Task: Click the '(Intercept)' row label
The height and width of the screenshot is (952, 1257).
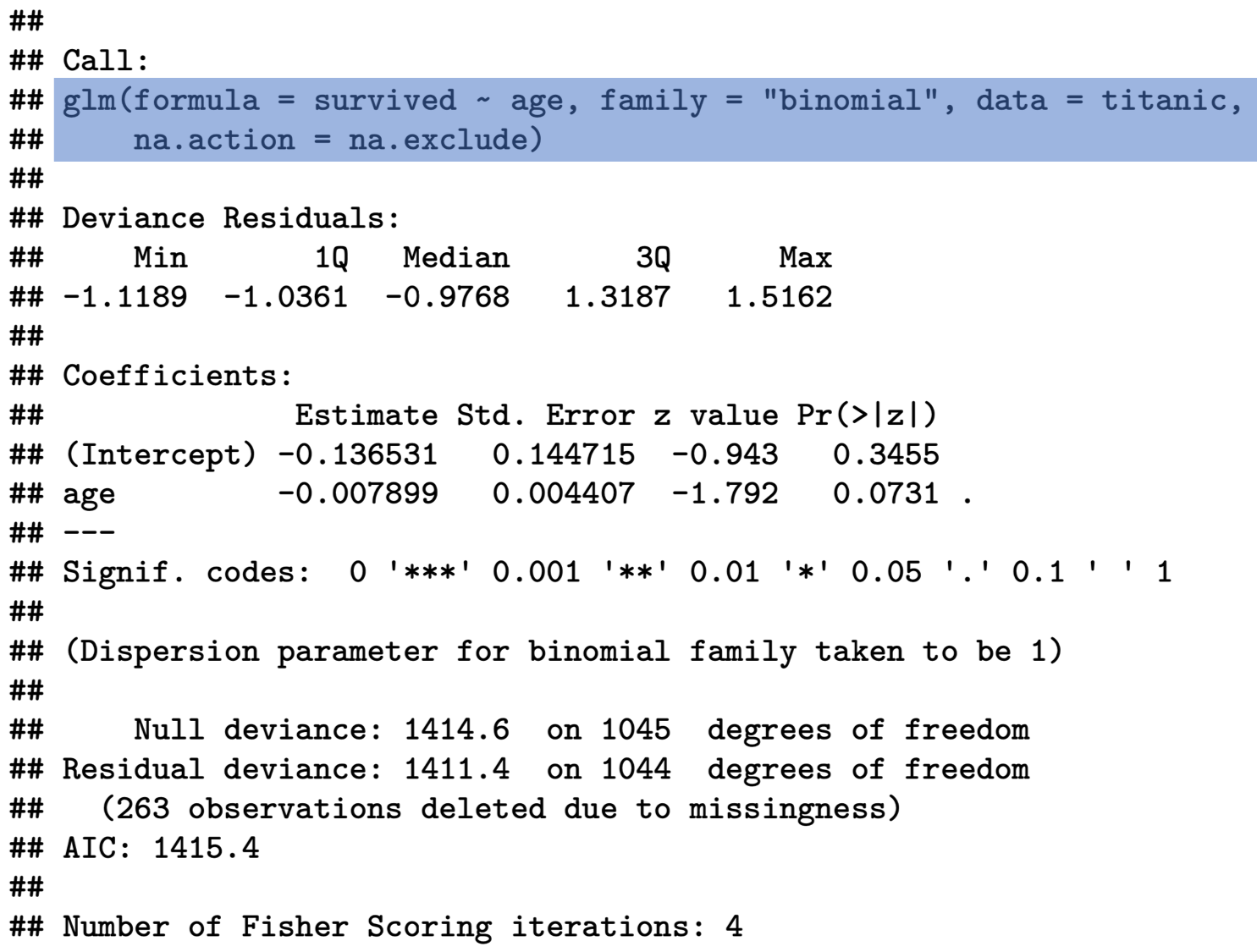Action: point(160,454)
